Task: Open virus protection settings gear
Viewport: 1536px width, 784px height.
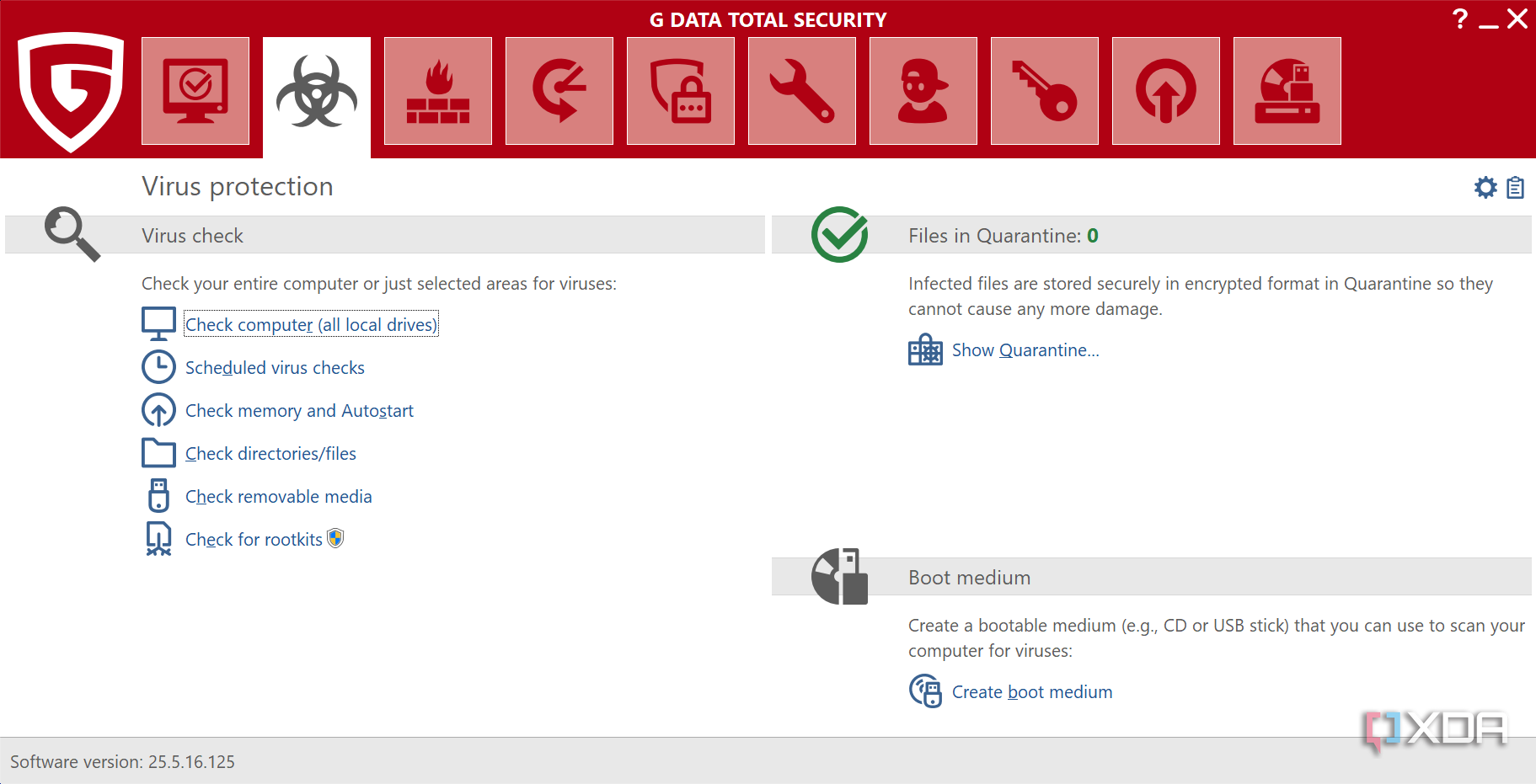Action: [1485, 187]
